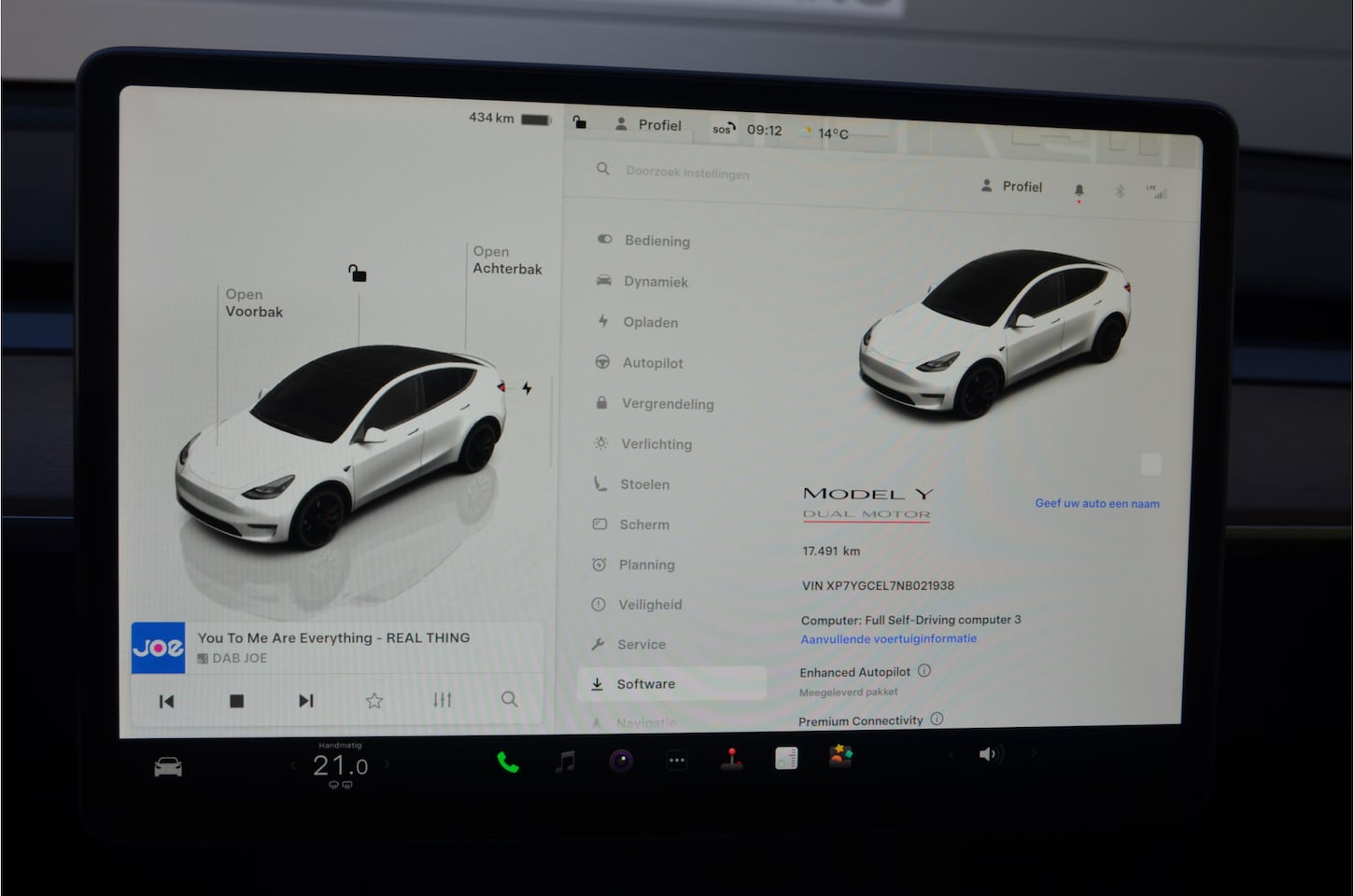Screen dimensions: 1354x896
Task: Mark the current station as favorite
Action: pos(374,700)
